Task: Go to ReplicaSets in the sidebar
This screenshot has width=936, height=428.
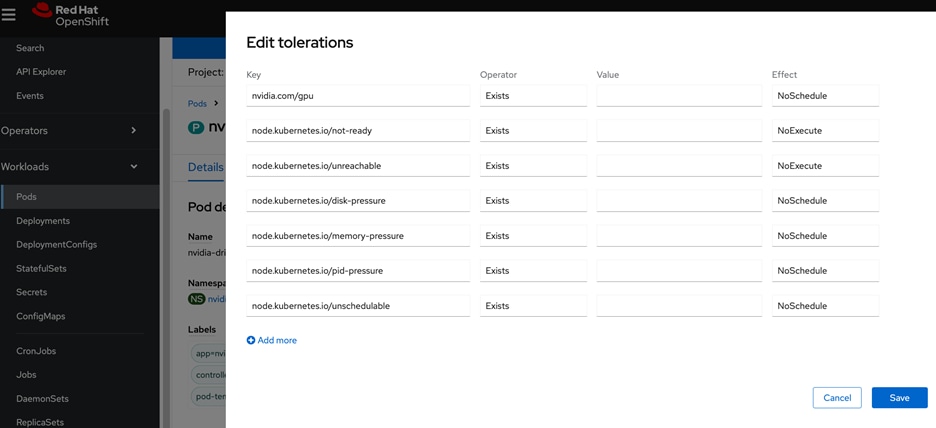Action: [x=40, y=422]
